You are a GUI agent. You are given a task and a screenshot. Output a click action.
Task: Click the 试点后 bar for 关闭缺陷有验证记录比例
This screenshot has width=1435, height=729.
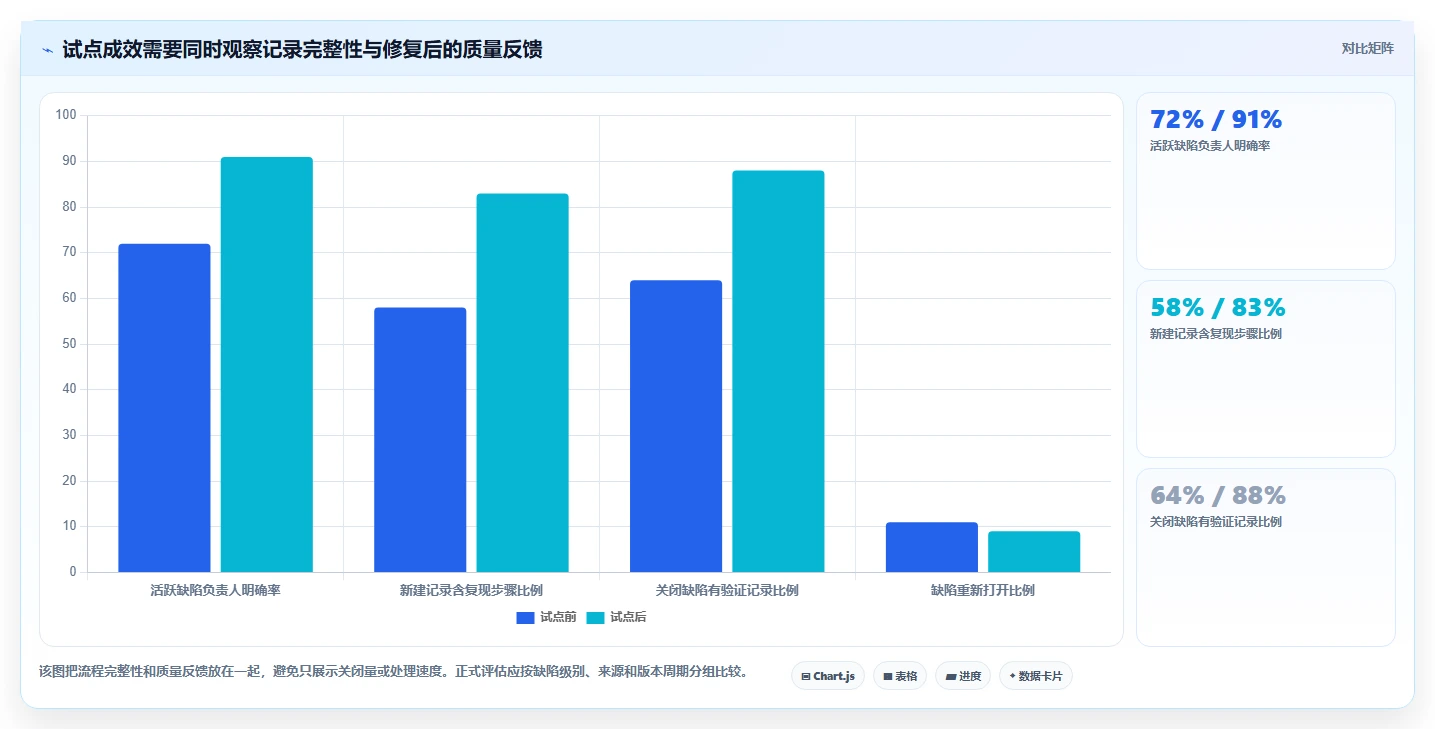(779, 371)
